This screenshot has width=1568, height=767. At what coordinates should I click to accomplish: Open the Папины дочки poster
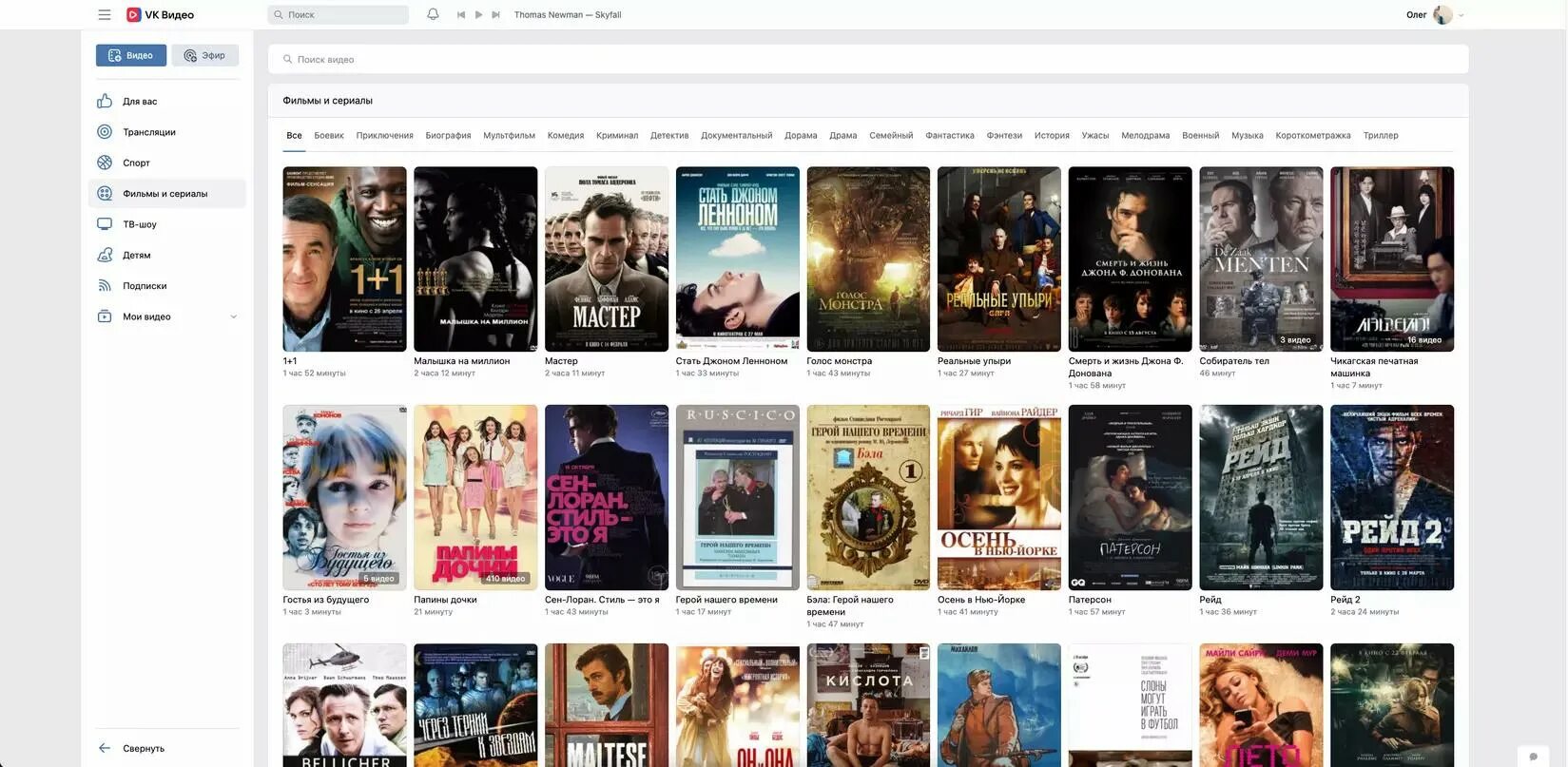click(475, 498)
